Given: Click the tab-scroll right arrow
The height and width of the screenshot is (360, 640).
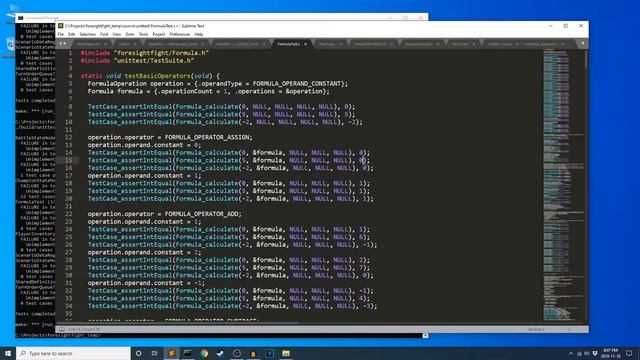Looking at the screenshot, I should (x=65, y=43).
